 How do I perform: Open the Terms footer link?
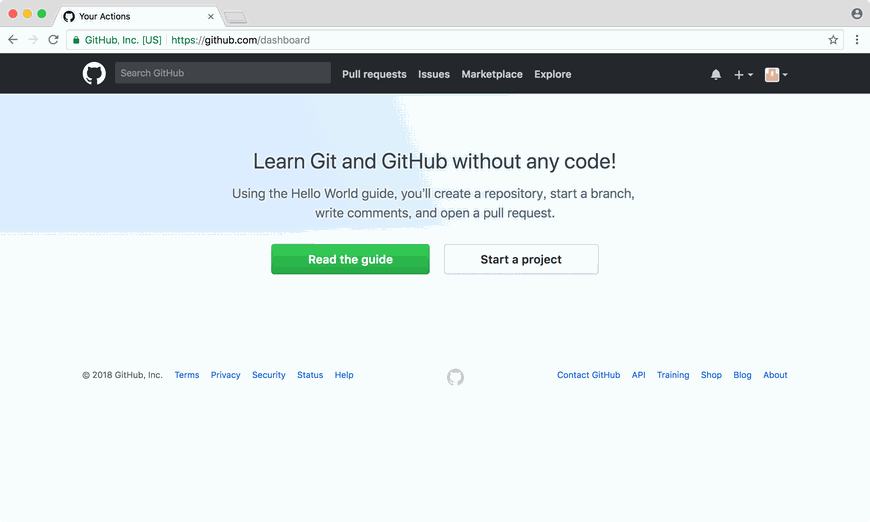click(x=186, y=375)
